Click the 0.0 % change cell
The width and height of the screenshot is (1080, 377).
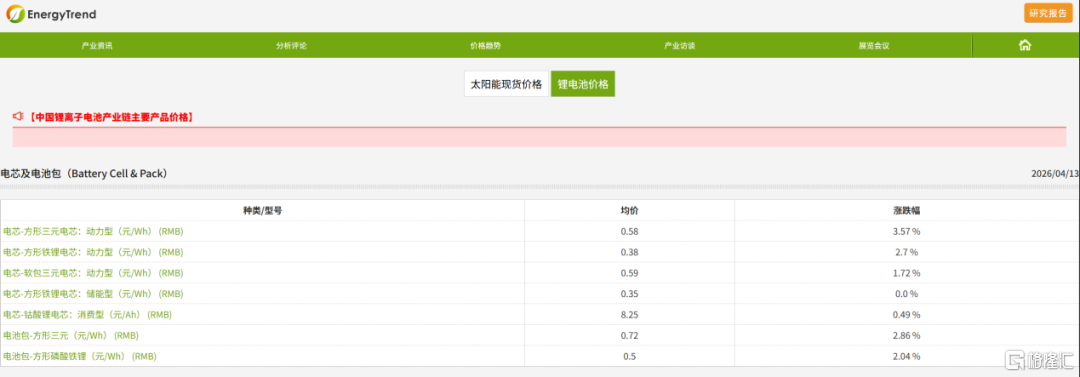coord(906,294)
